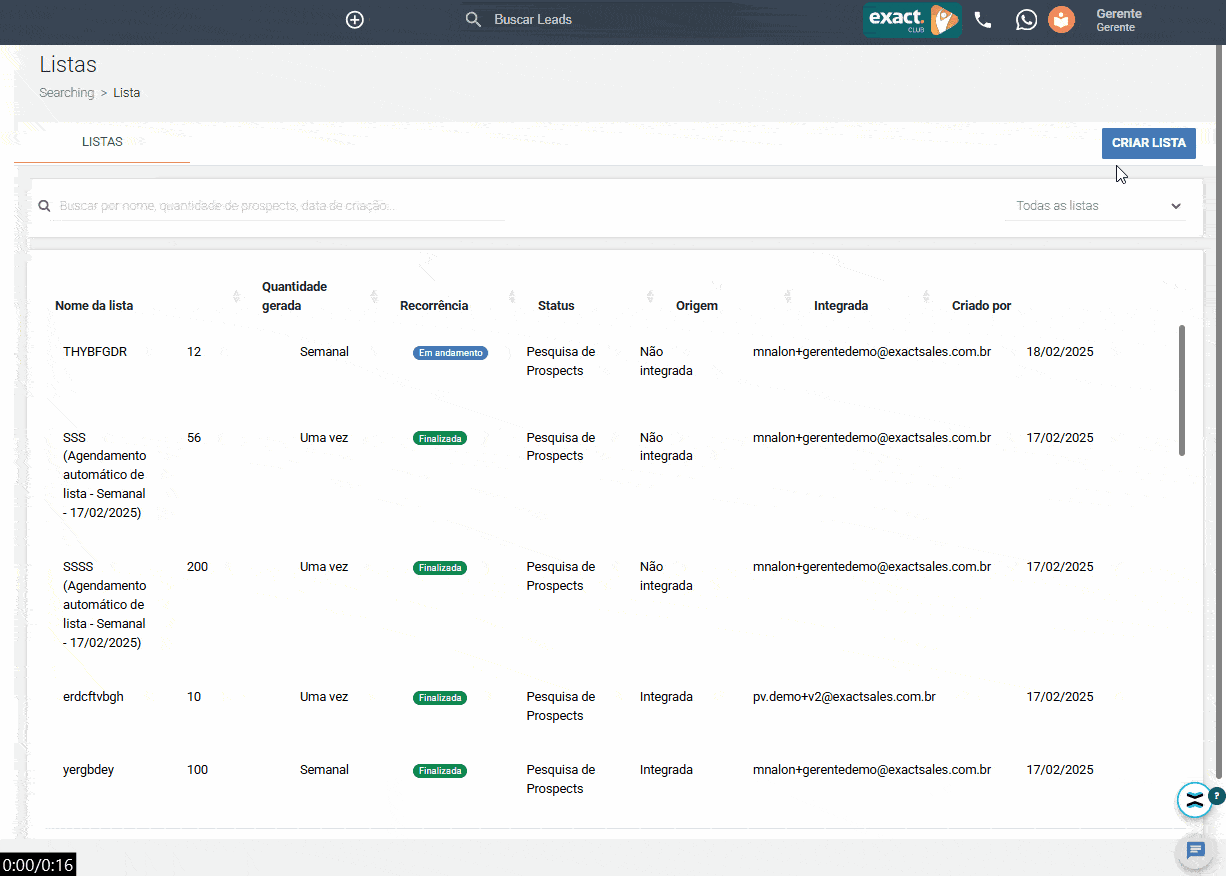
Task: Sort by Recorrência arrows
Action: point(512,296)
